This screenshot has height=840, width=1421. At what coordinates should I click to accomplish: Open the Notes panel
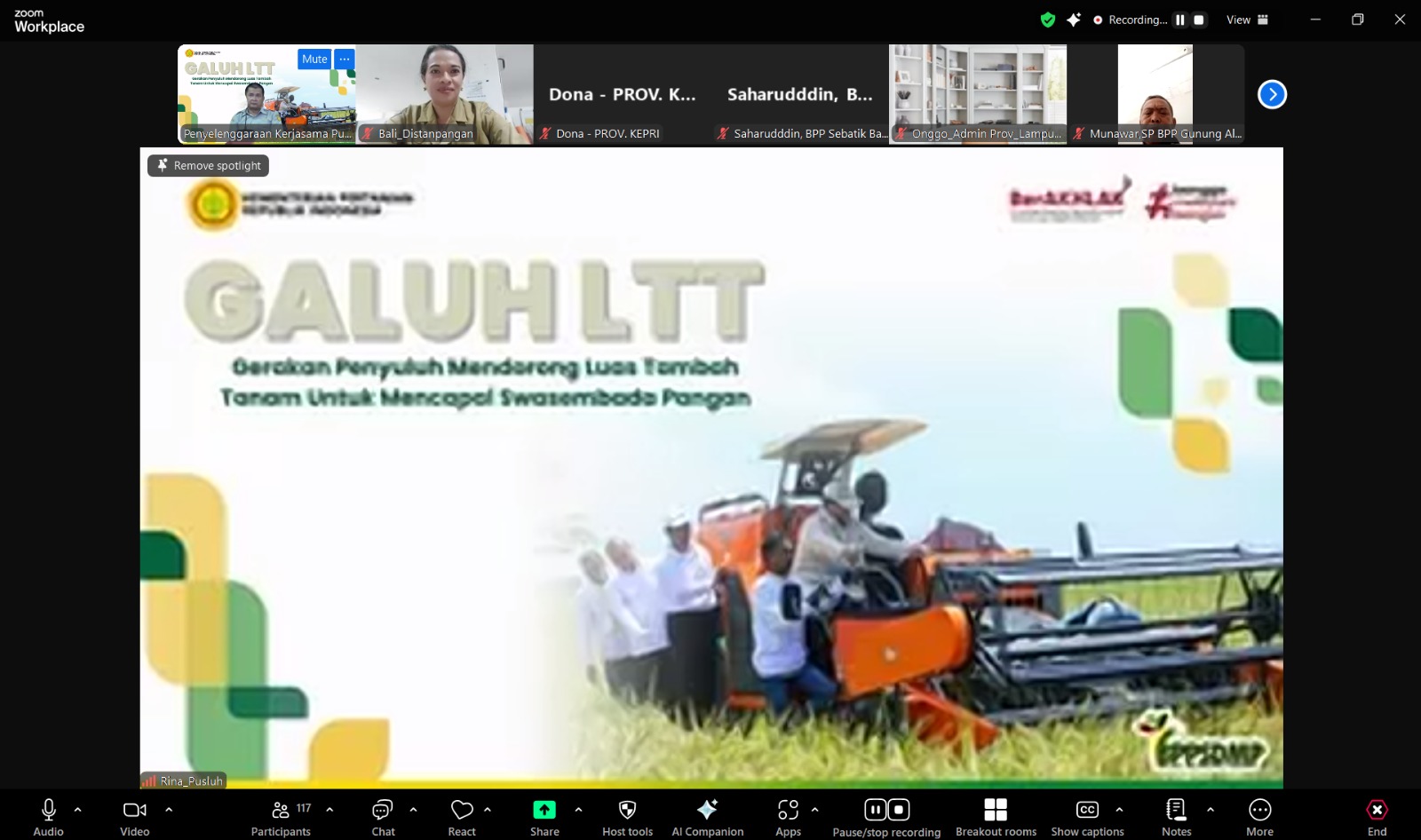(x=1176, y=817)
